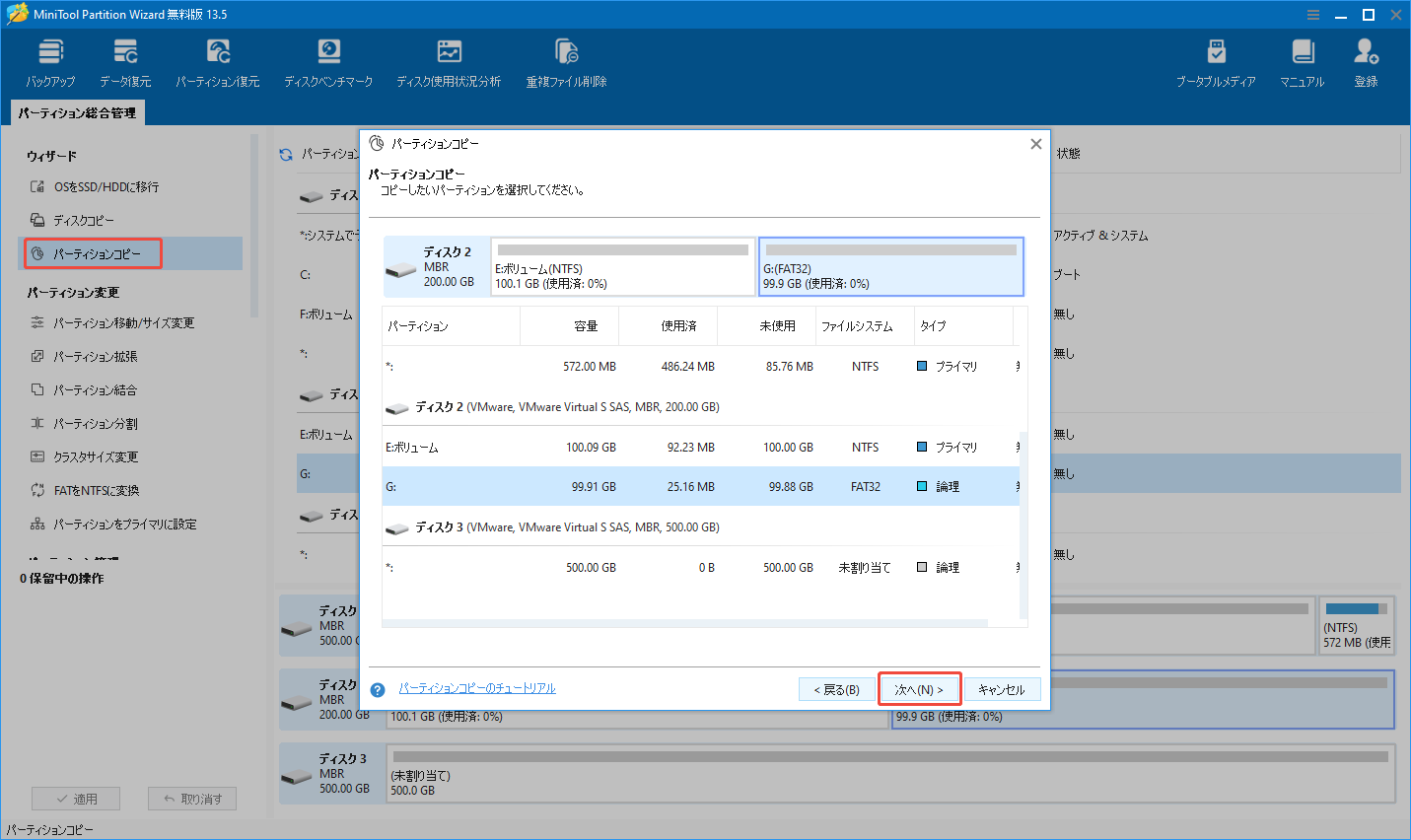The image size is (1411, 840).
Task: Click the 次へ(N) button
Action: click(919, 688)
